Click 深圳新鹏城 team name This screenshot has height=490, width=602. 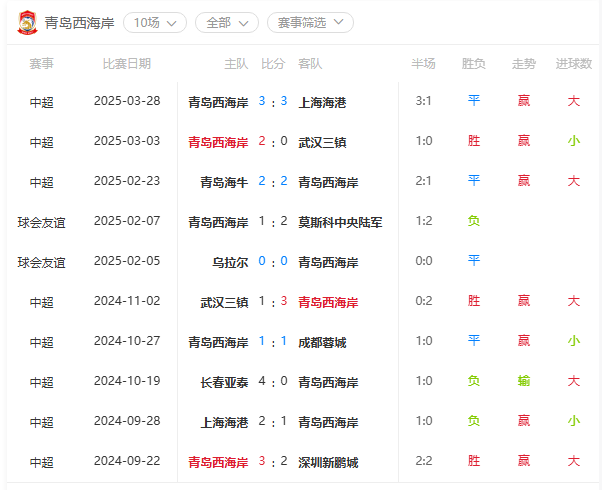point(329,462)
